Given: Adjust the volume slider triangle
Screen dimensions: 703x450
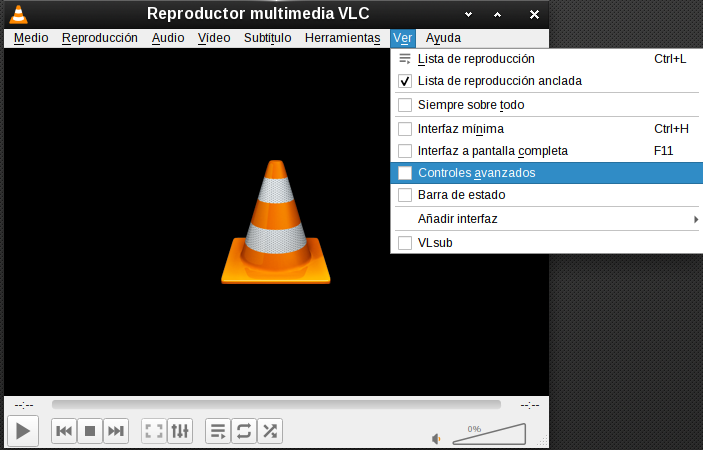Looking at the screenshot, I should pyautogui.click(x=489, y=434).
